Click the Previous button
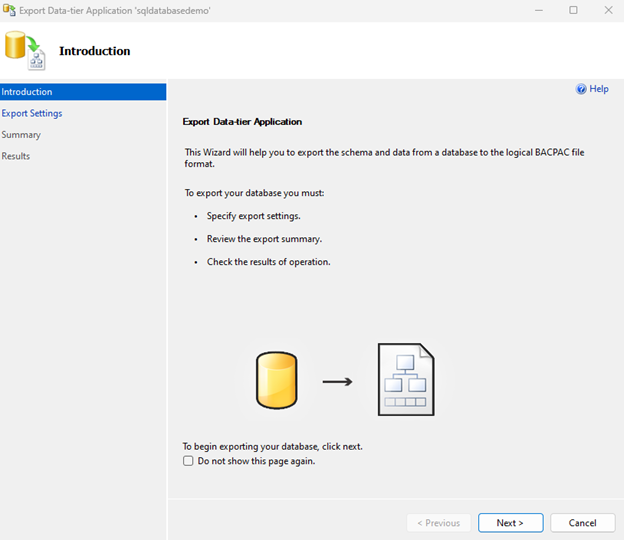 [x=438, y=523]
